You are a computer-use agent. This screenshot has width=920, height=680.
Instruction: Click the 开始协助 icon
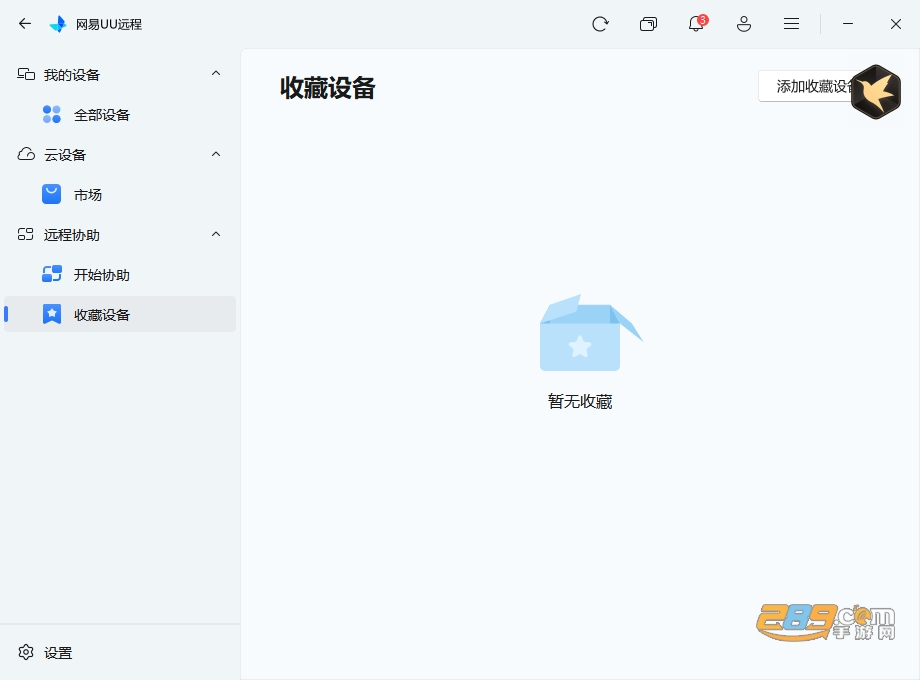(x=52, y=274)
